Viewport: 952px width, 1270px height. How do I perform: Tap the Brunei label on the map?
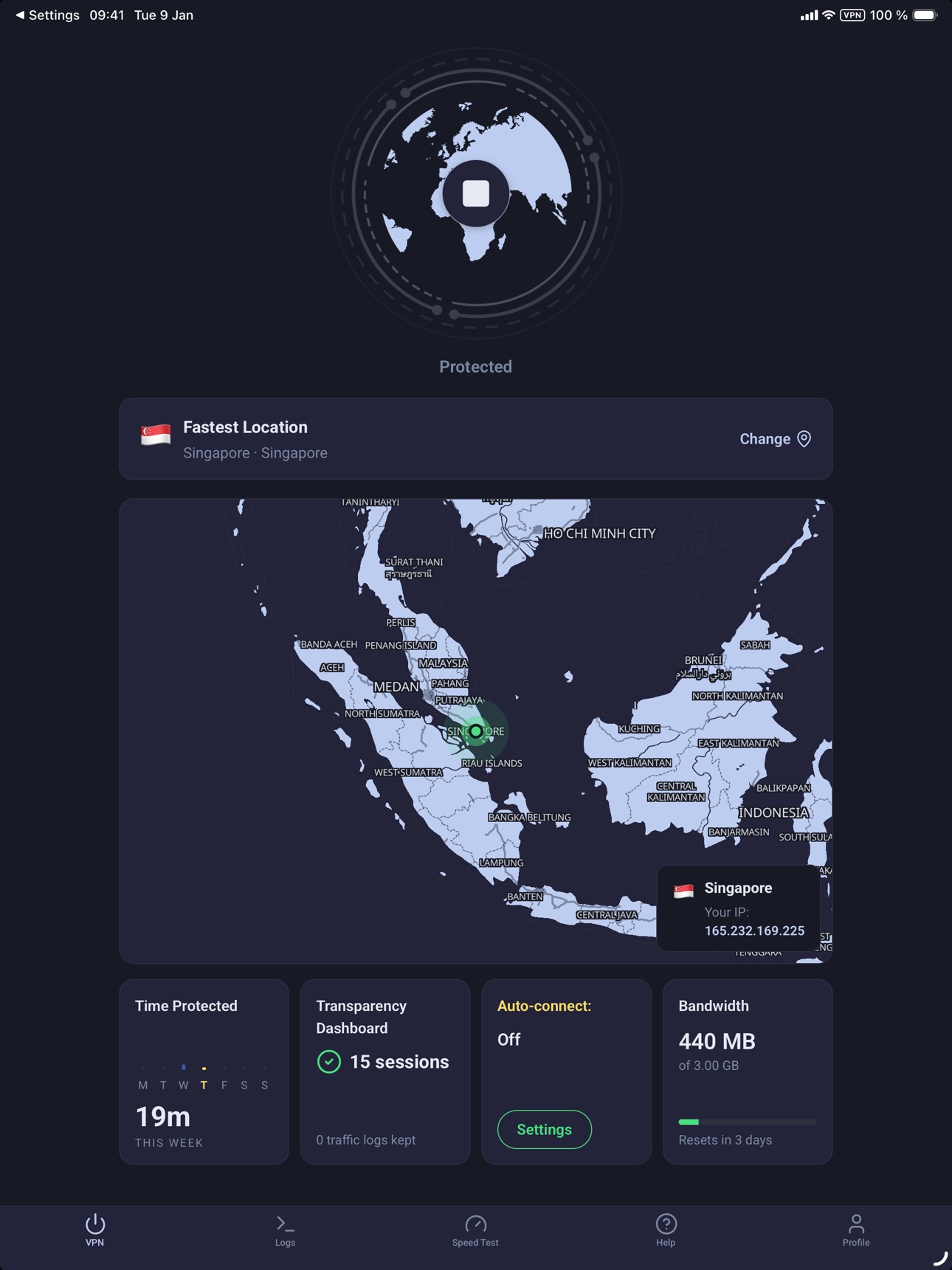coord(703,660)
